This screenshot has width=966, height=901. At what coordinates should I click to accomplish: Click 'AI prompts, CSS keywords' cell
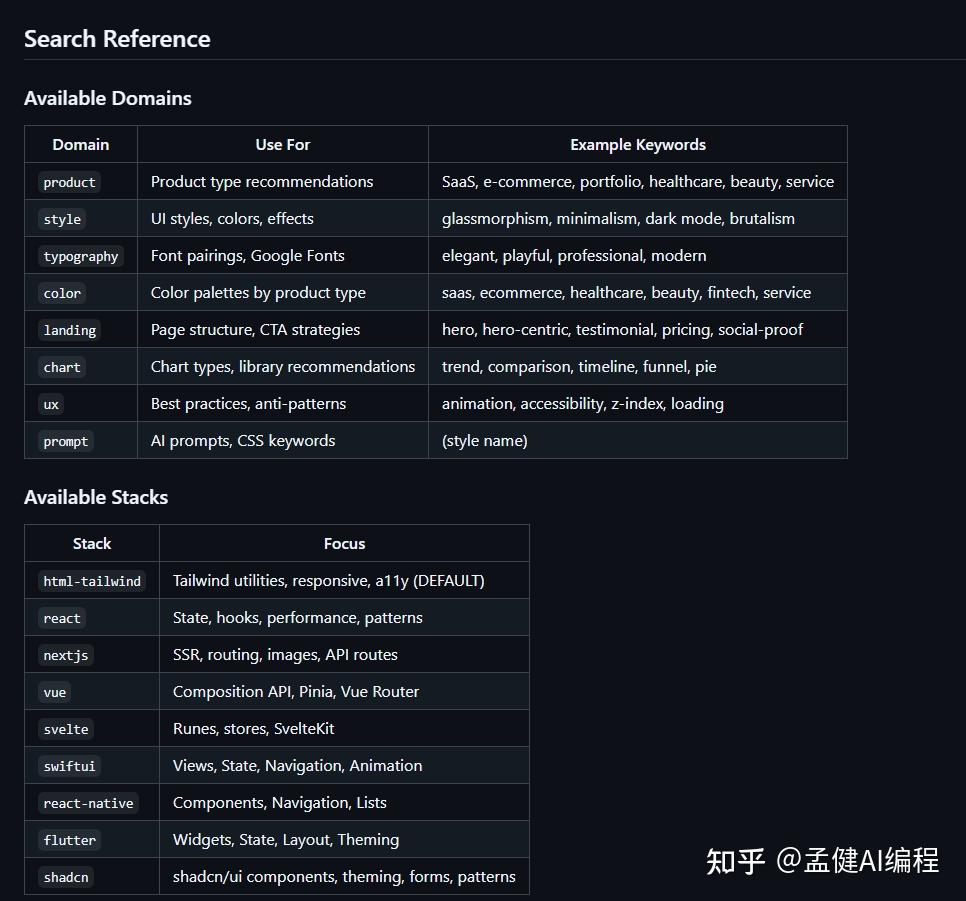[x=283, y=440]
